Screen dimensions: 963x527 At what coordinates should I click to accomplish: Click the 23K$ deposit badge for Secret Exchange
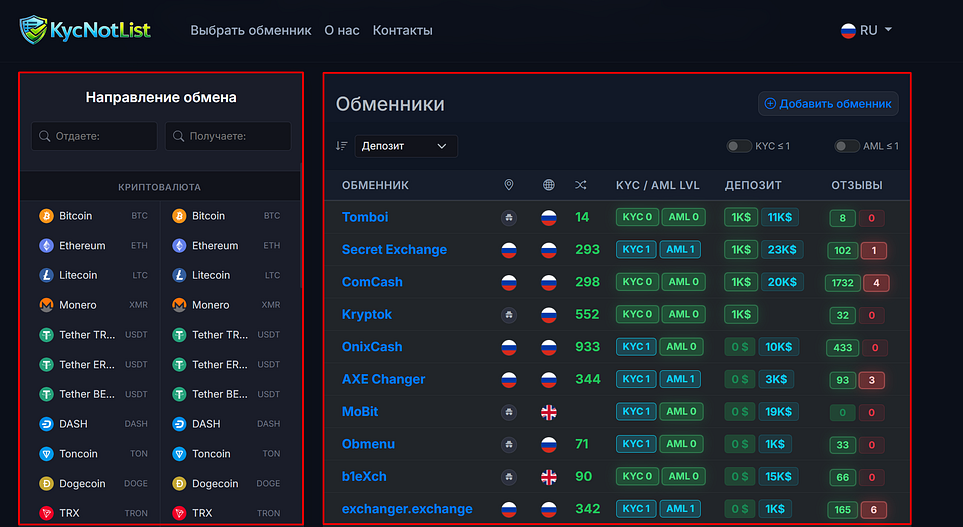point(782,249)
